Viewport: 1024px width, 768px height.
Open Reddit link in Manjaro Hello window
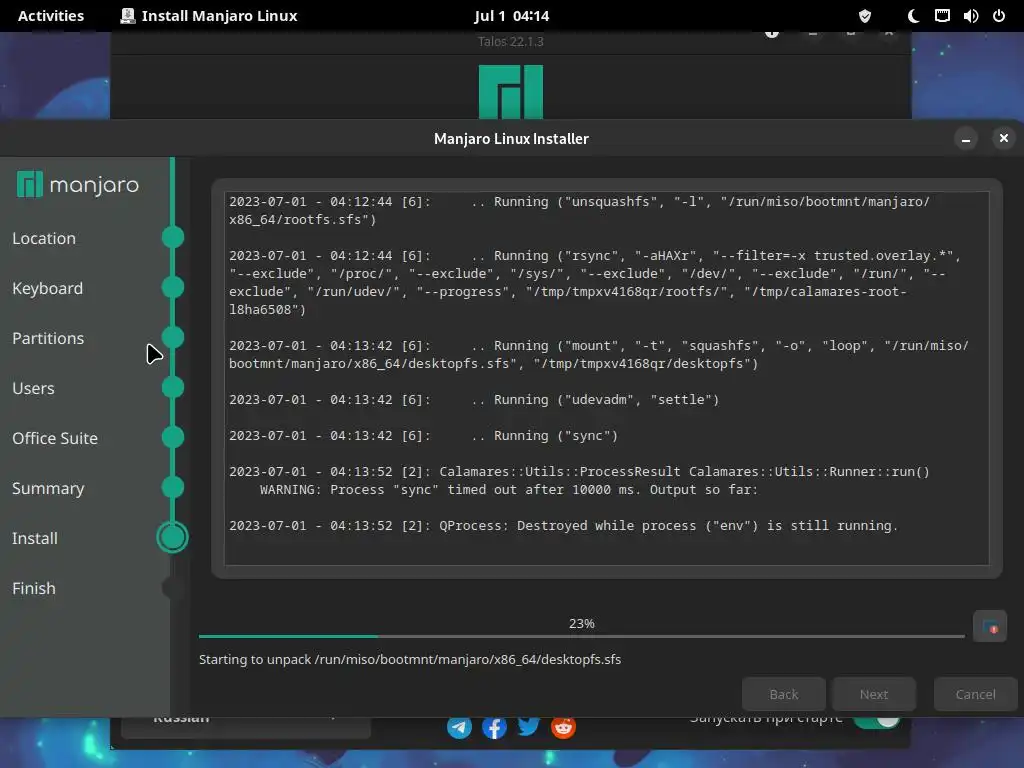coord(563,727)
